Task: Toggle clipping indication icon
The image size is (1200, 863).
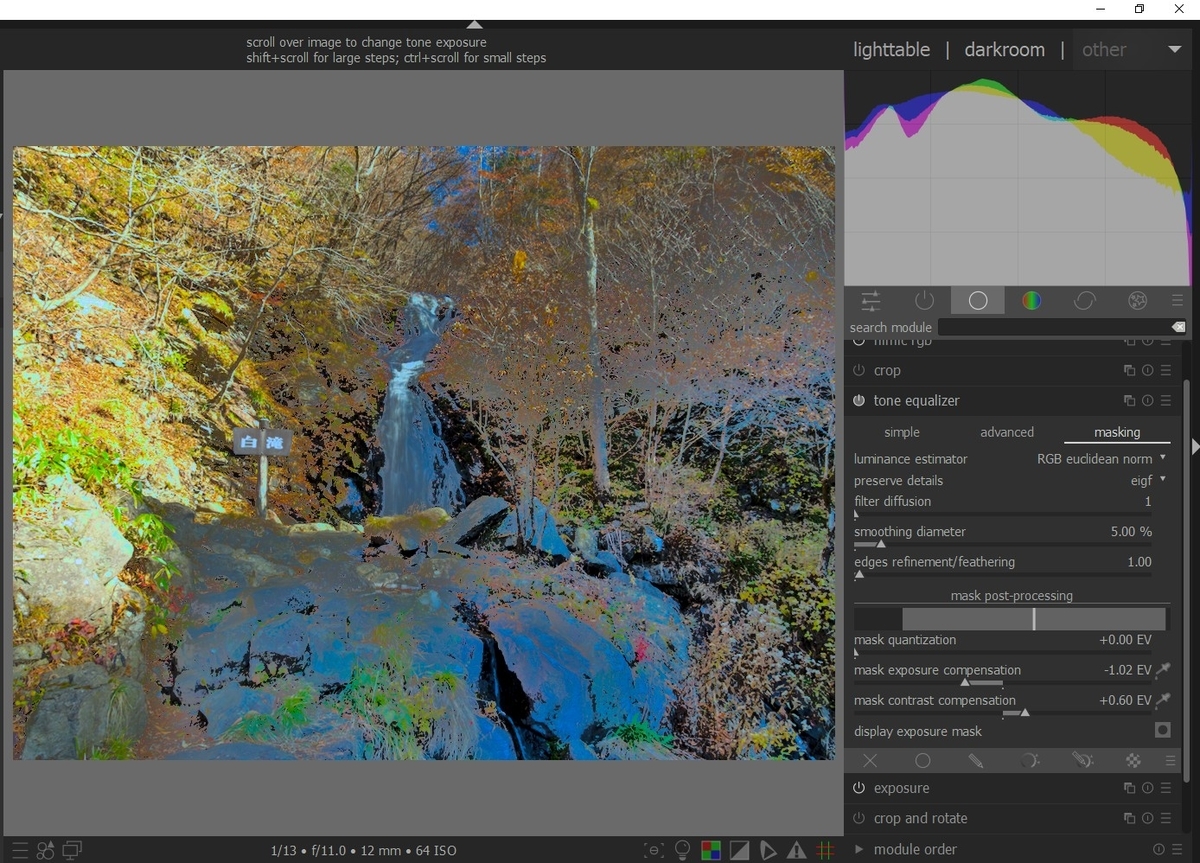Action: tap(739, 850)
